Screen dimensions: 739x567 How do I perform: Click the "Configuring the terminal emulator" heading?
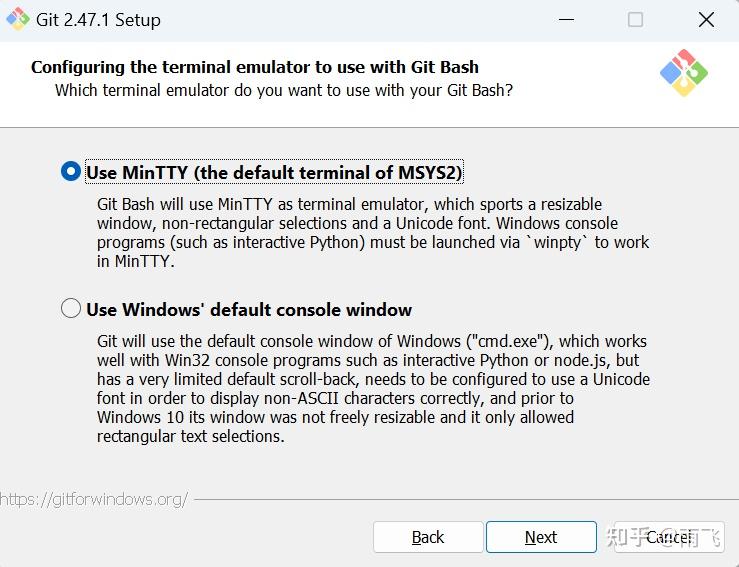254,67
